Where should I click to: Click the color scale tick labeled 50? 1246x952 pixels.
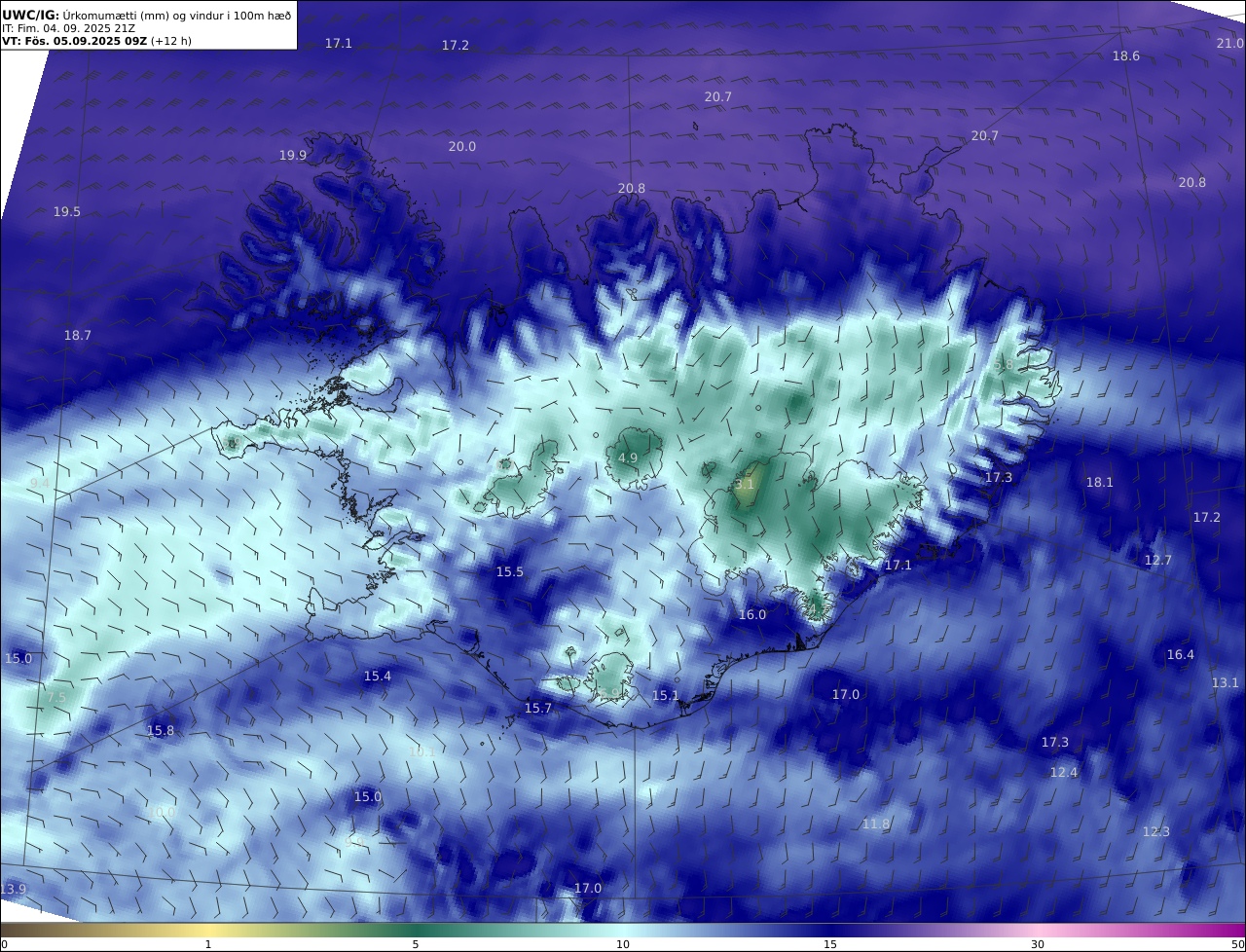click(x=1238, y=944)
